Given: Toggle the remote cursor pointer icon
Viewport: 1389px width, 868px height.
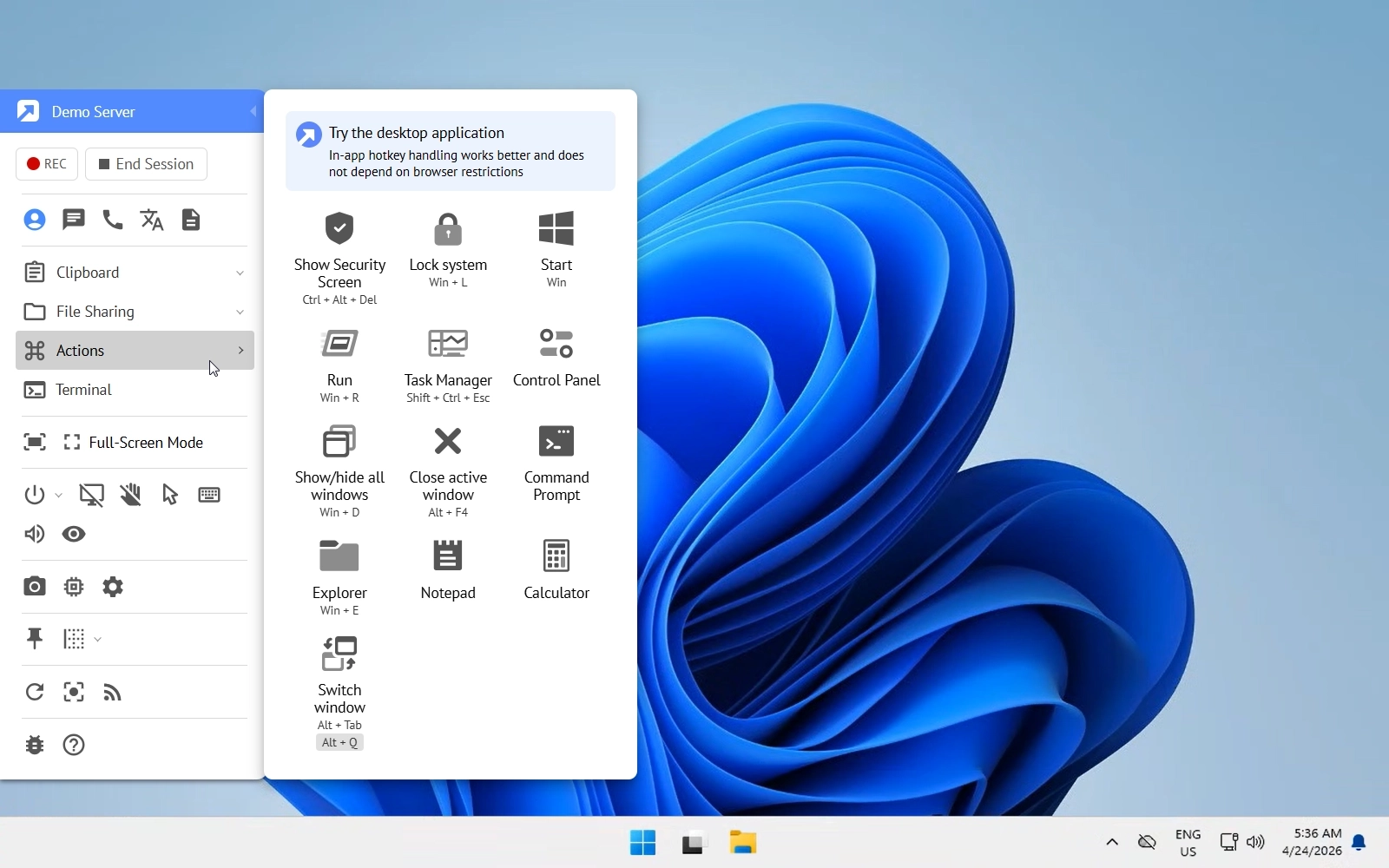Looking at the screenshot, I should coord(170,496).
